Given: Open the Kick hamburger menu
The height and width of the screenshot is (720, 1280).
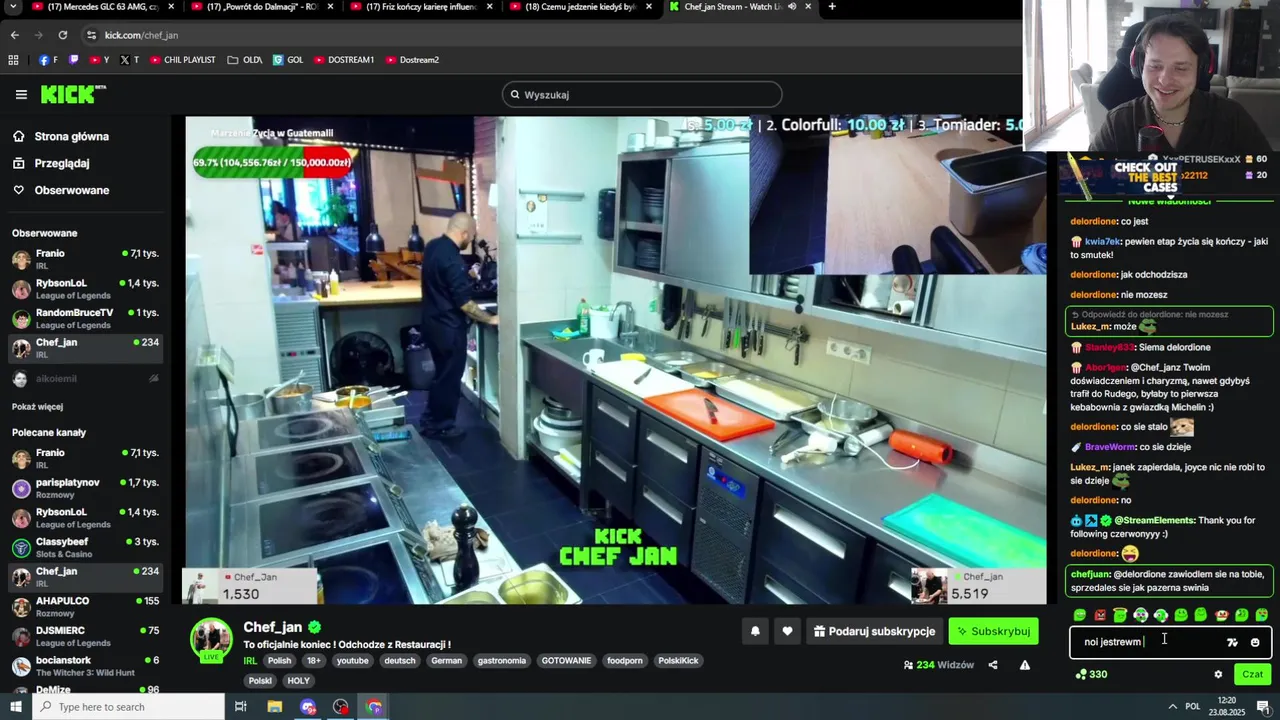Looking at the screenshot, I should point(21,95).
